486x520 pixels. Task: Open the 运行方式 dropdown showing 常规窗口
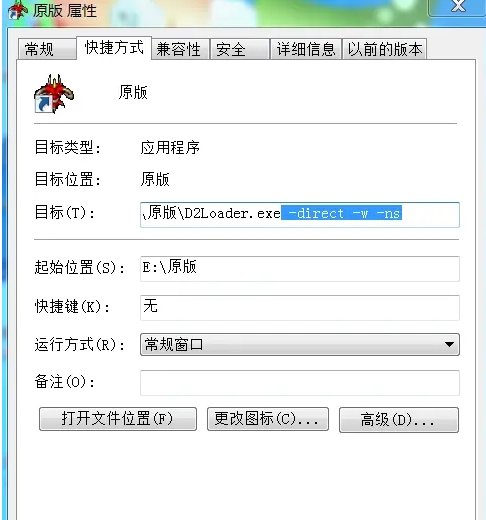coord(300,344)
